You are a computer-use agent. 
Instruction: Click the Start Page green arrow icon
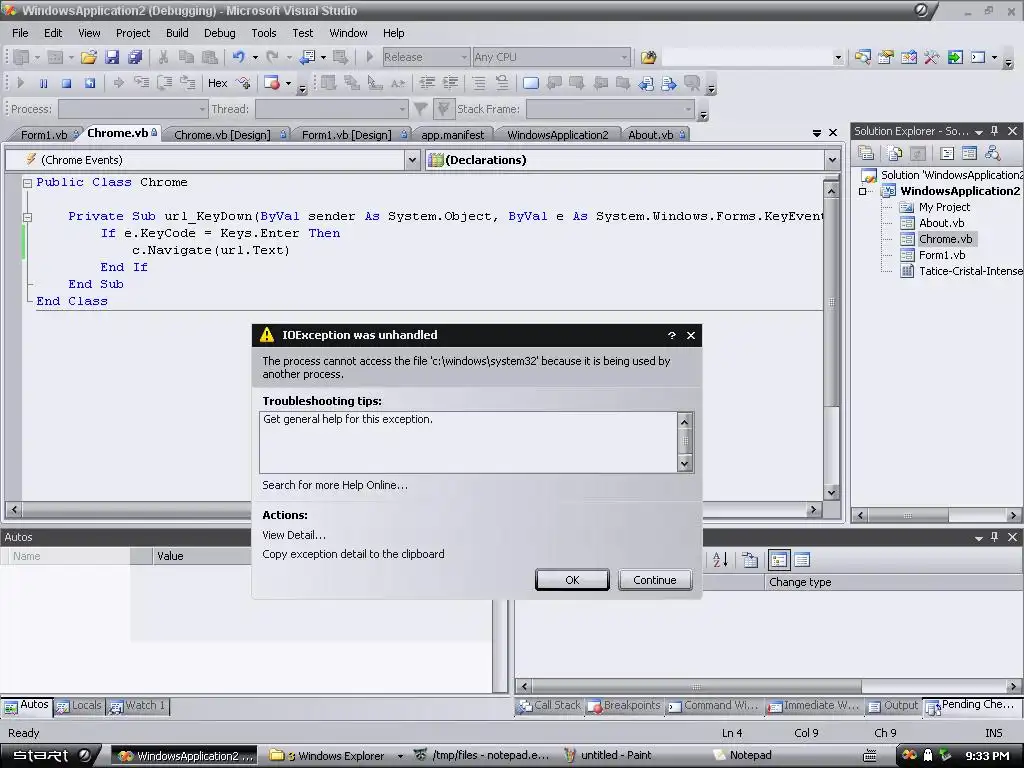pyautogui.click(x=955, y=57)
